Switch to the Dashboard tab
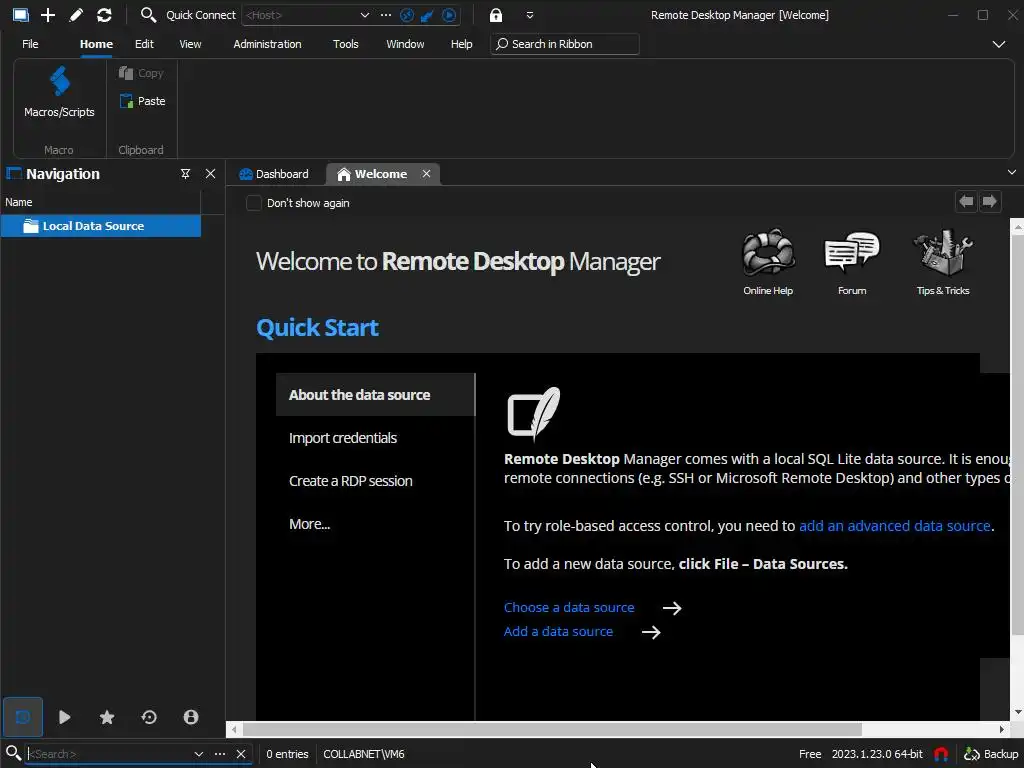The width and height of the screenshot is (1024, 768). coord(274,174)
